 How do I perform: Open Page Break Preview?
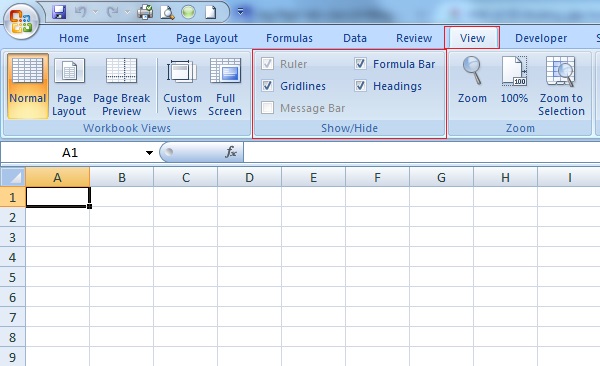point(121,86)
